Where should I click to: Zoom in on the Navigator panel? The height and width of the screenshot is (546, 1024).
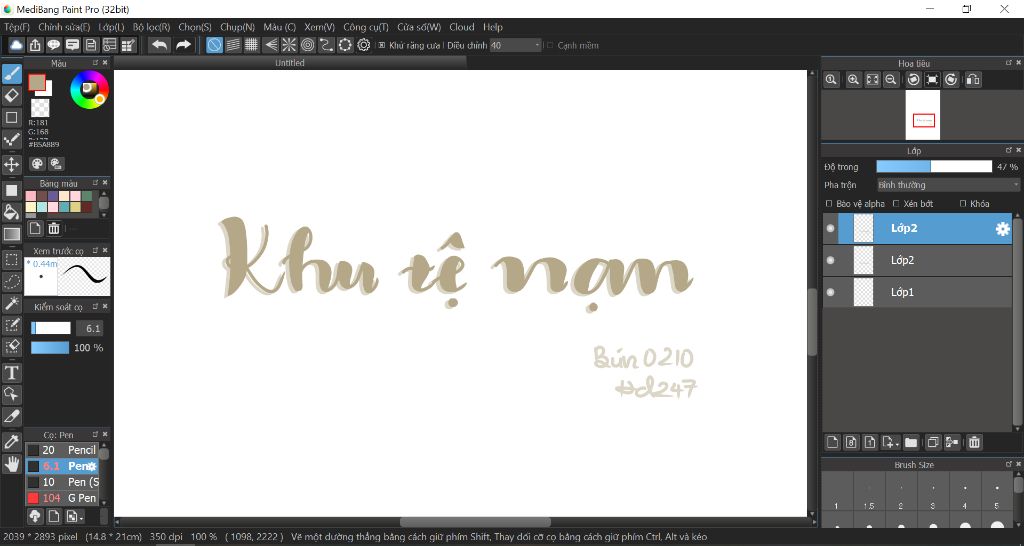coord(853,80)
